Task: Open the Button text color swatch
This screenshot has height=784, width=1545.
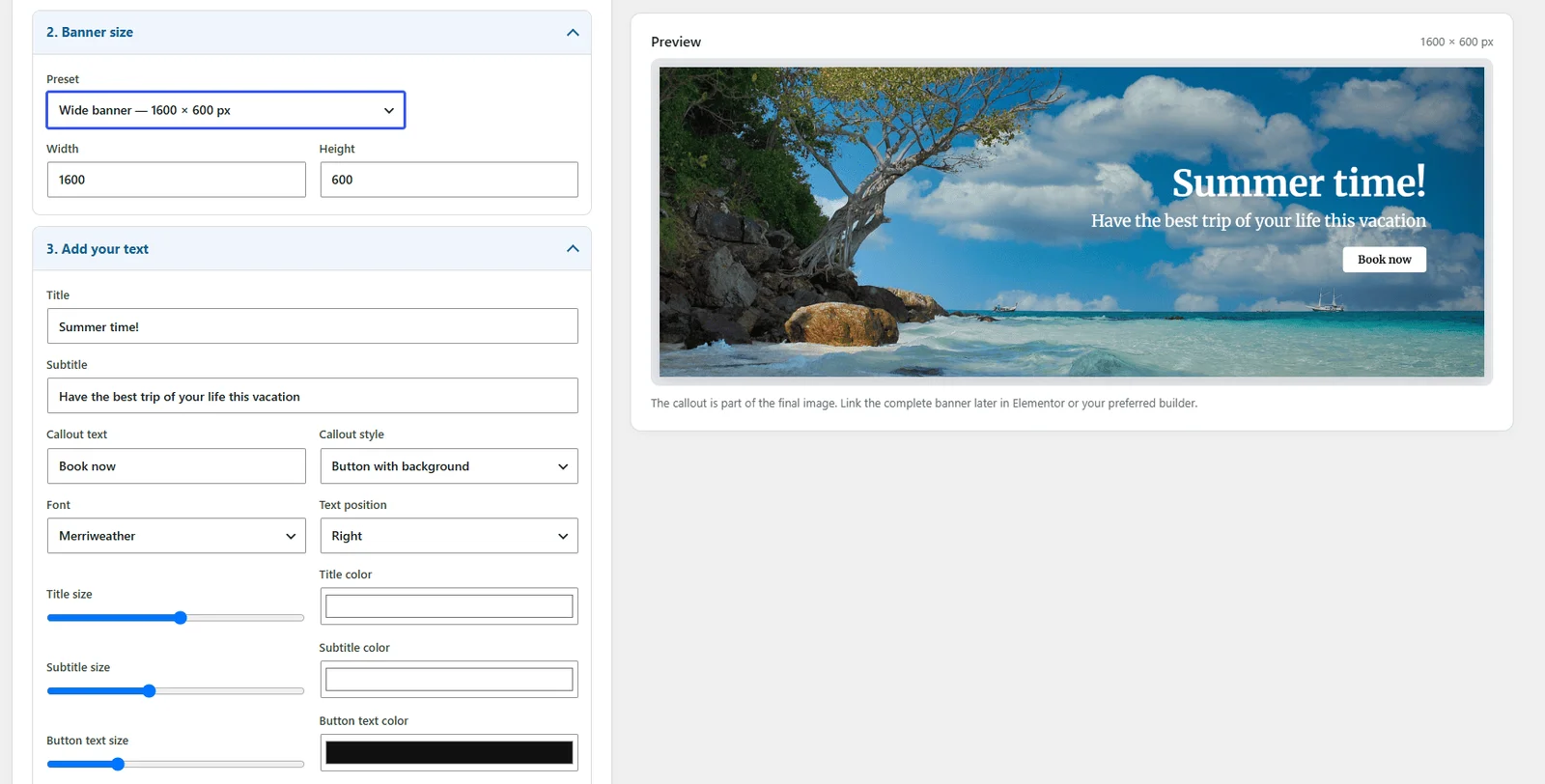Action: (x=449, y=753)
